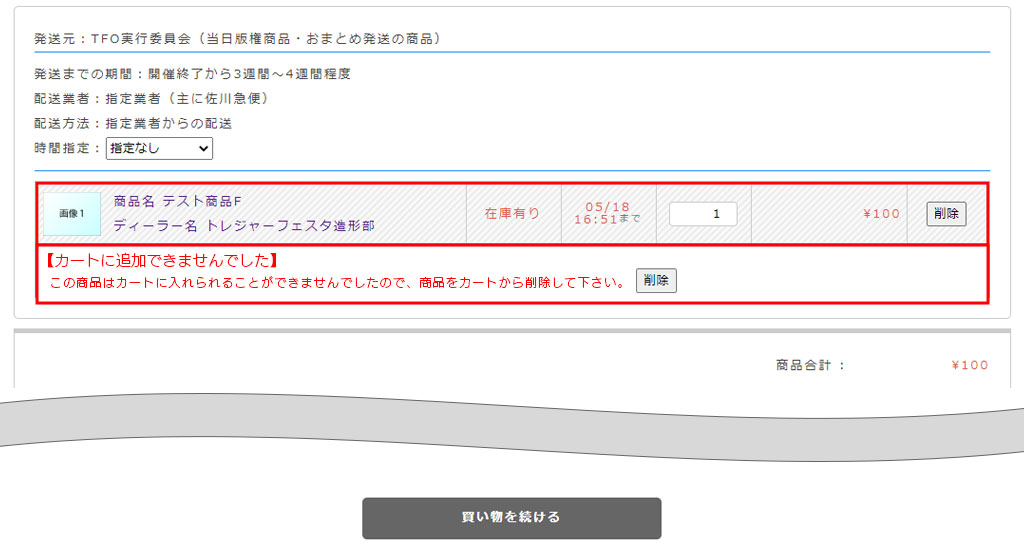Click the product name テスト商品F
The height and width of the screenshot is (558, 1024).
(178, 201)
